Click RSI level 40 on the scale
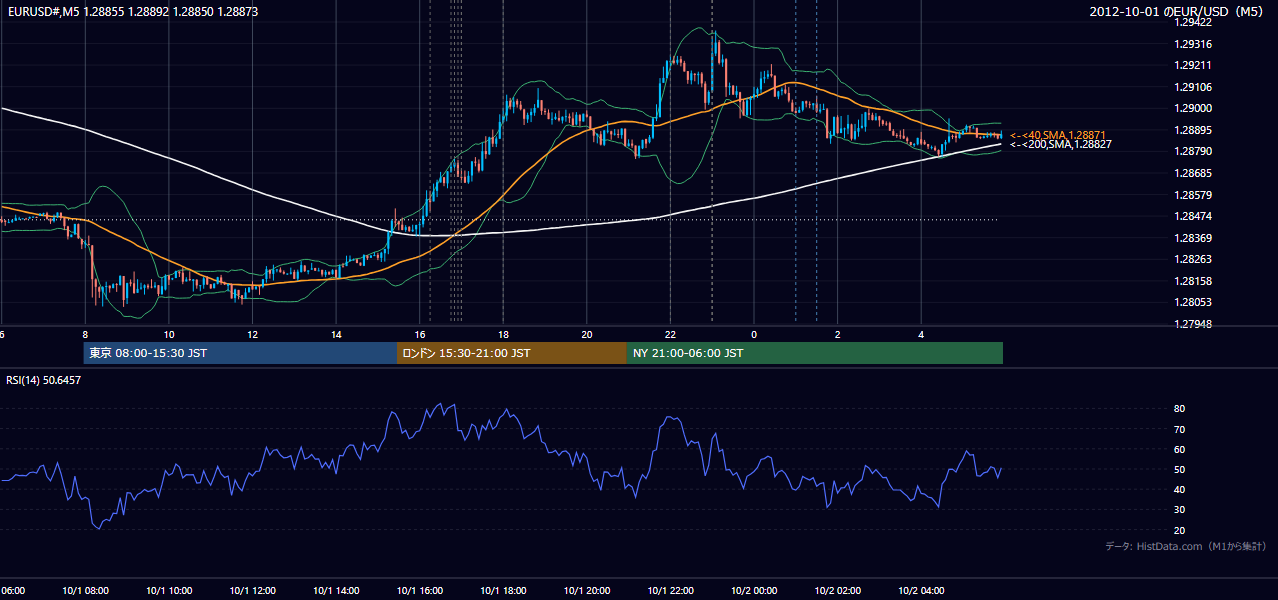Screen dimensions: 1278x600 coord(1180,489)
